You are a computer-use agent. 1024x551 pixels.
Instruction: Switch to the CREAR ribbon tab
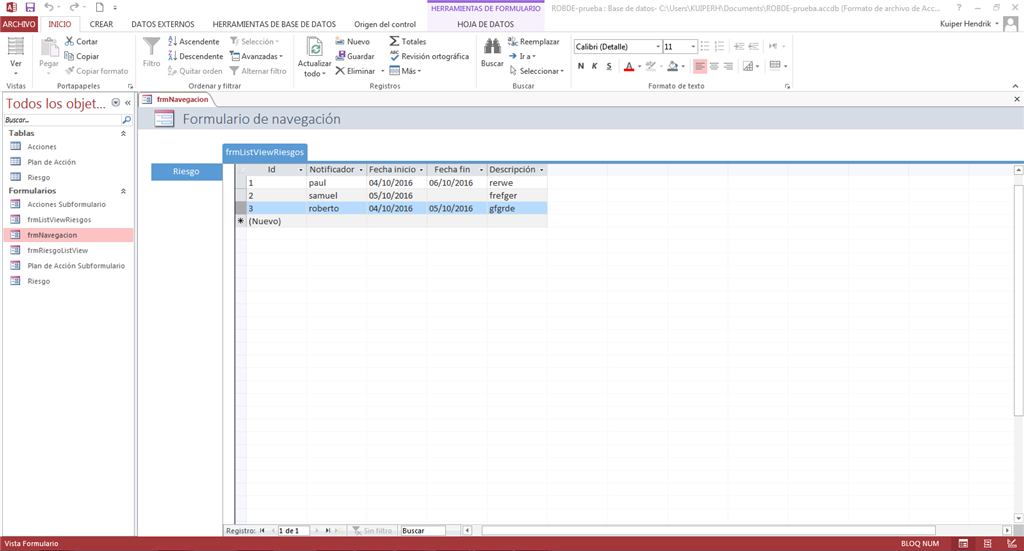[x=101, y=24]
